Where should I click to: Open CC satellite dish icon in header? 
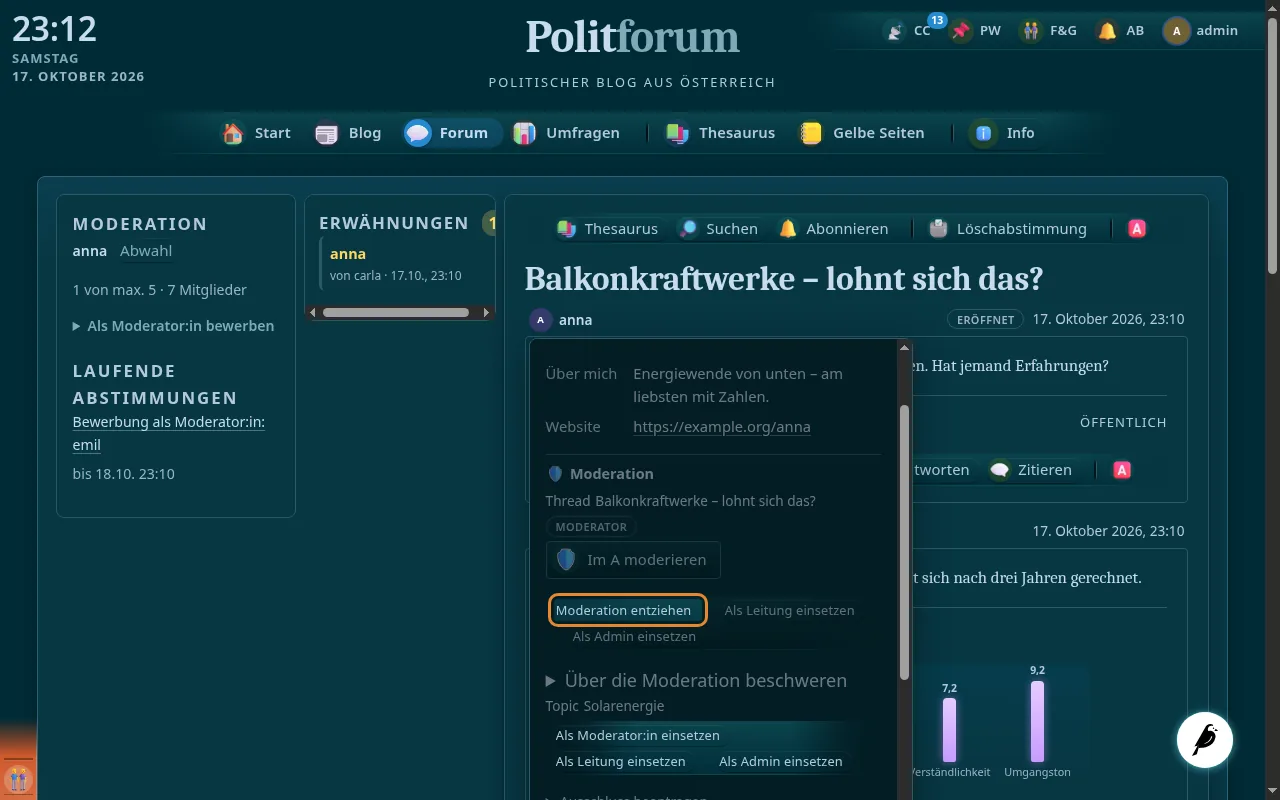click(895, 31)
